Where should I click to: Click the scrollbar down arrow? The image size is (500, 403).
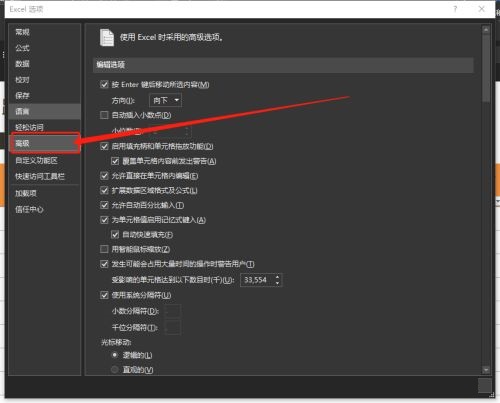tap(486, 370)
